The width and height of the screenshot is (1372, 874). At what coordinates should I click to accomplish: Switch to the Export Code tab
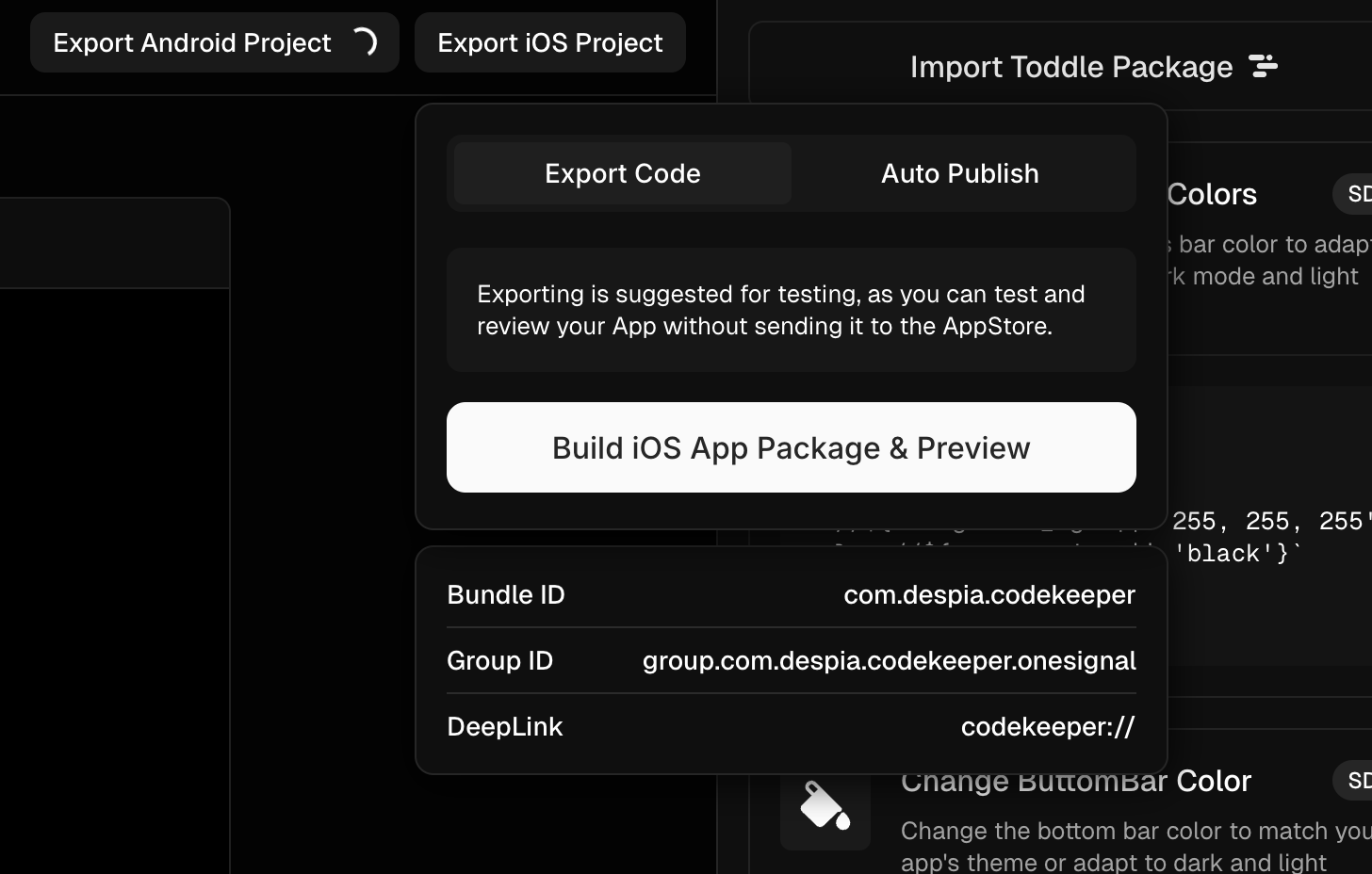(x=622, y=173)
